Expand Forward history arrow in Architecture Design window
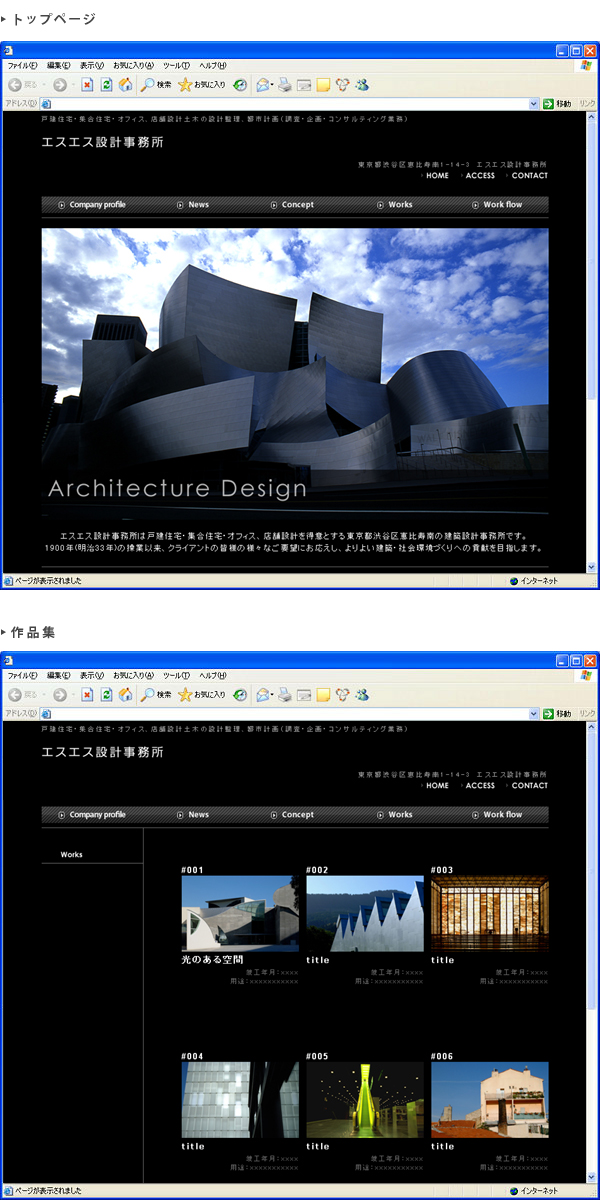 pos(73,85)
